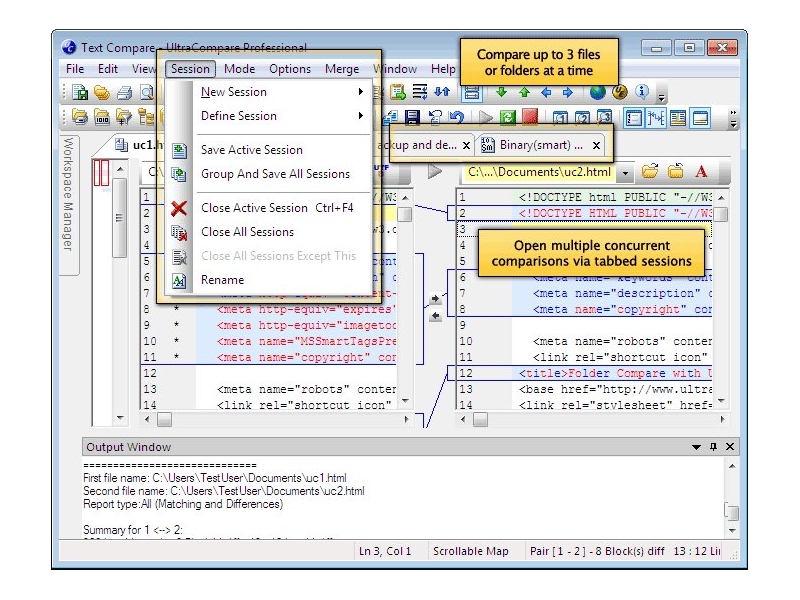Viewport: 800px width, 600px height.
Task: Click the merge right arrow between panes
Action: 435,298
